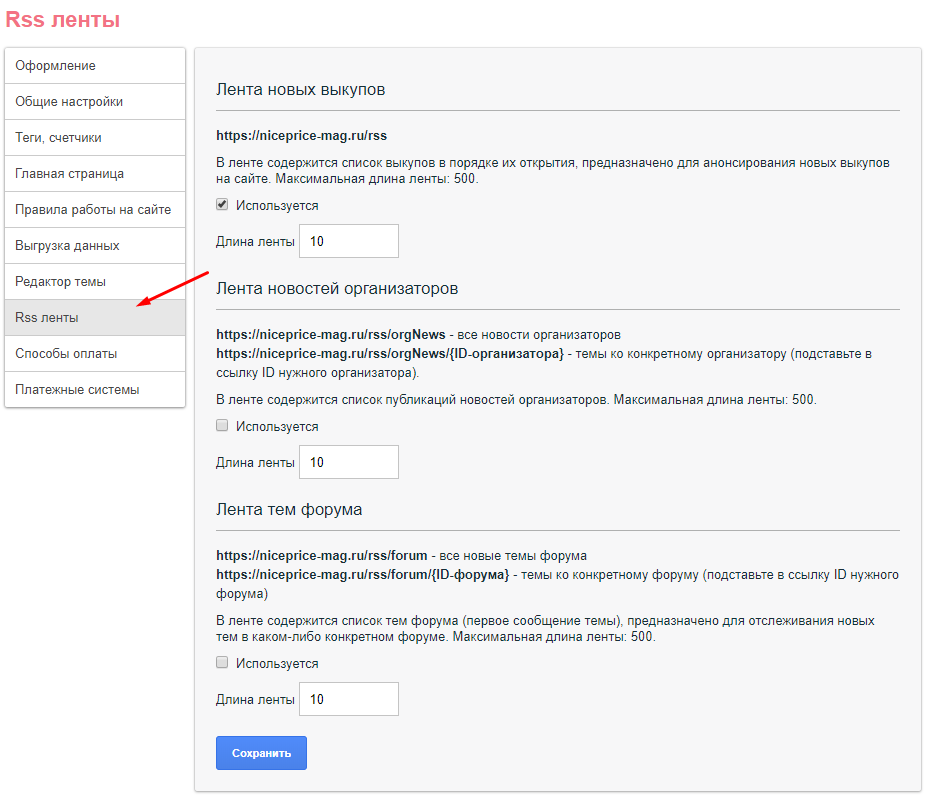Open Правила работы на сайте
932x809 pixels.
[95, 210]
